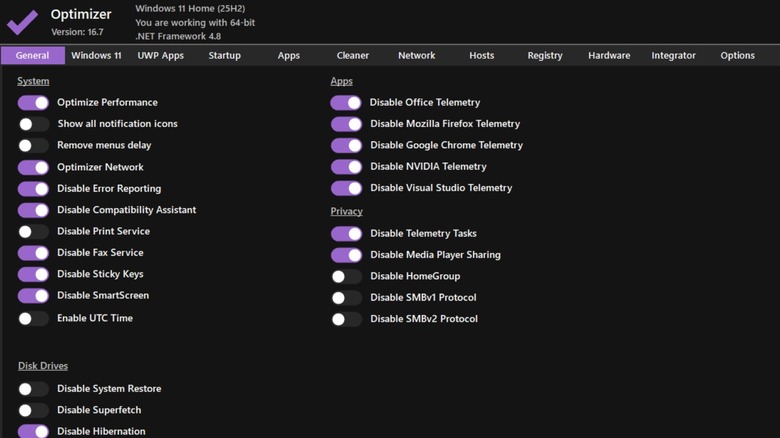This screenshot has height=438, width=780.
Task: Open the Network tab
Action: tap(416, 55)
